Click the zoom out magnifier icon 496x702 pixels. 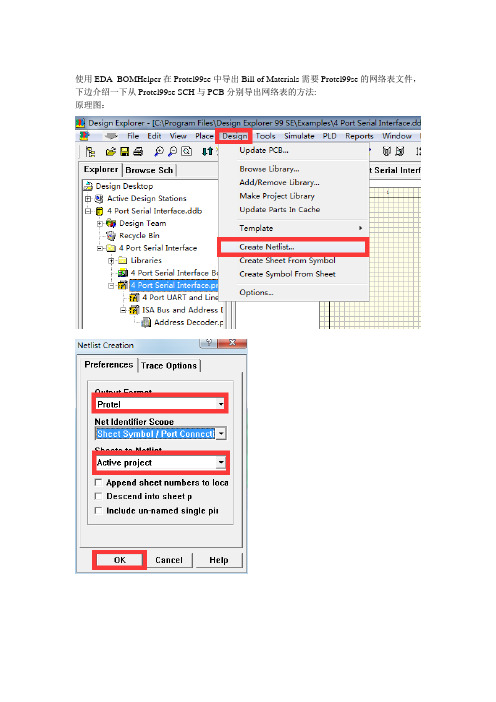point(172,152)
